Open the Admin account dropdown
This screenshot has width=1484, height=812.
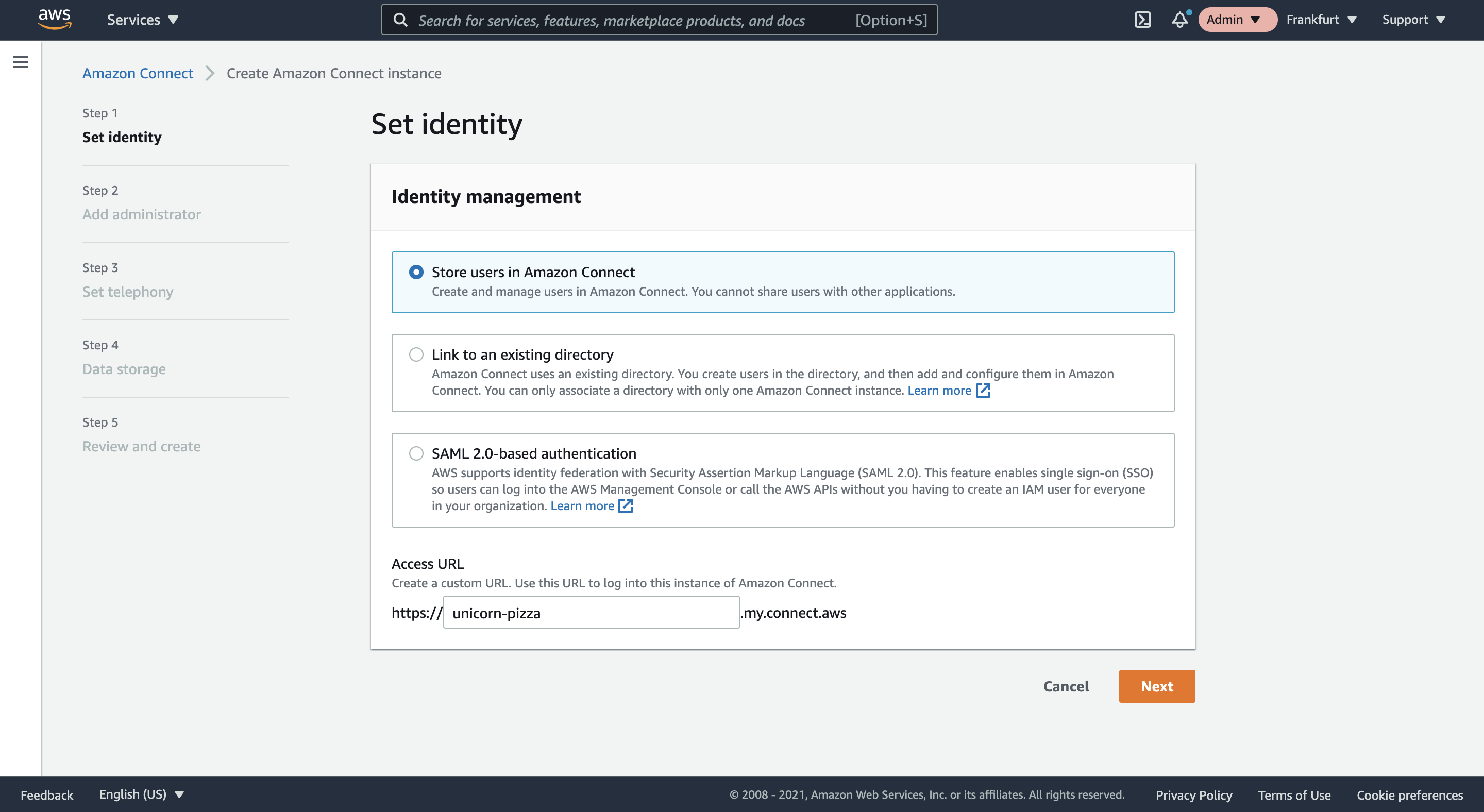[1237, 20]
